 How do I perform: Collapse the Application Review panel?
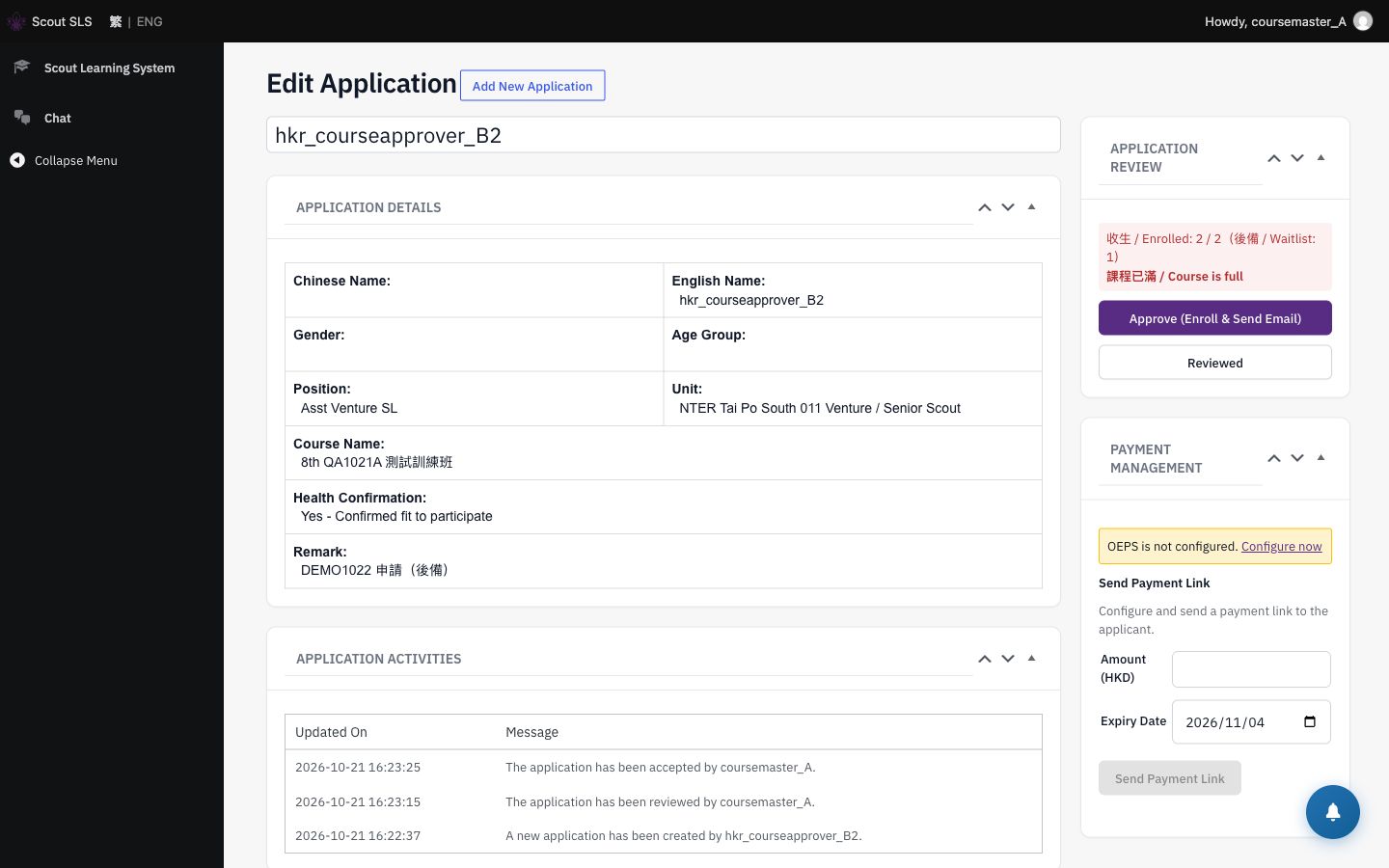pos(1321,157)
